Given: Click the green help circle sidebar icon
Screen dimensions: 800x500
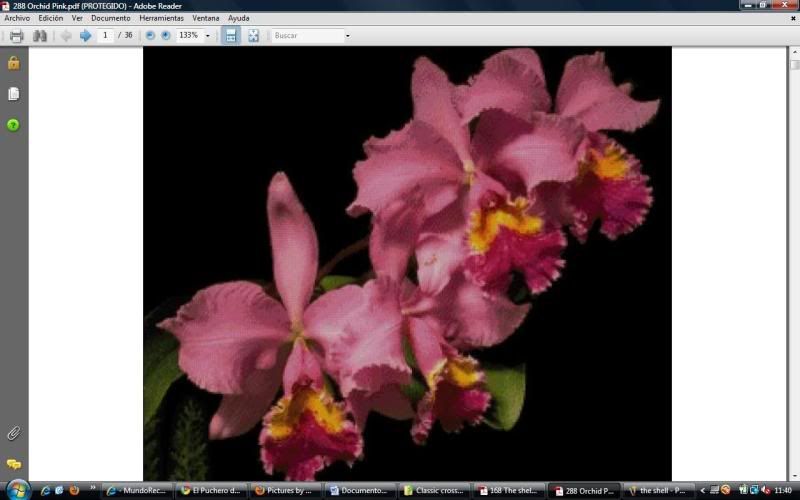Looking at the screenshot, I should (x=13, y=124).
